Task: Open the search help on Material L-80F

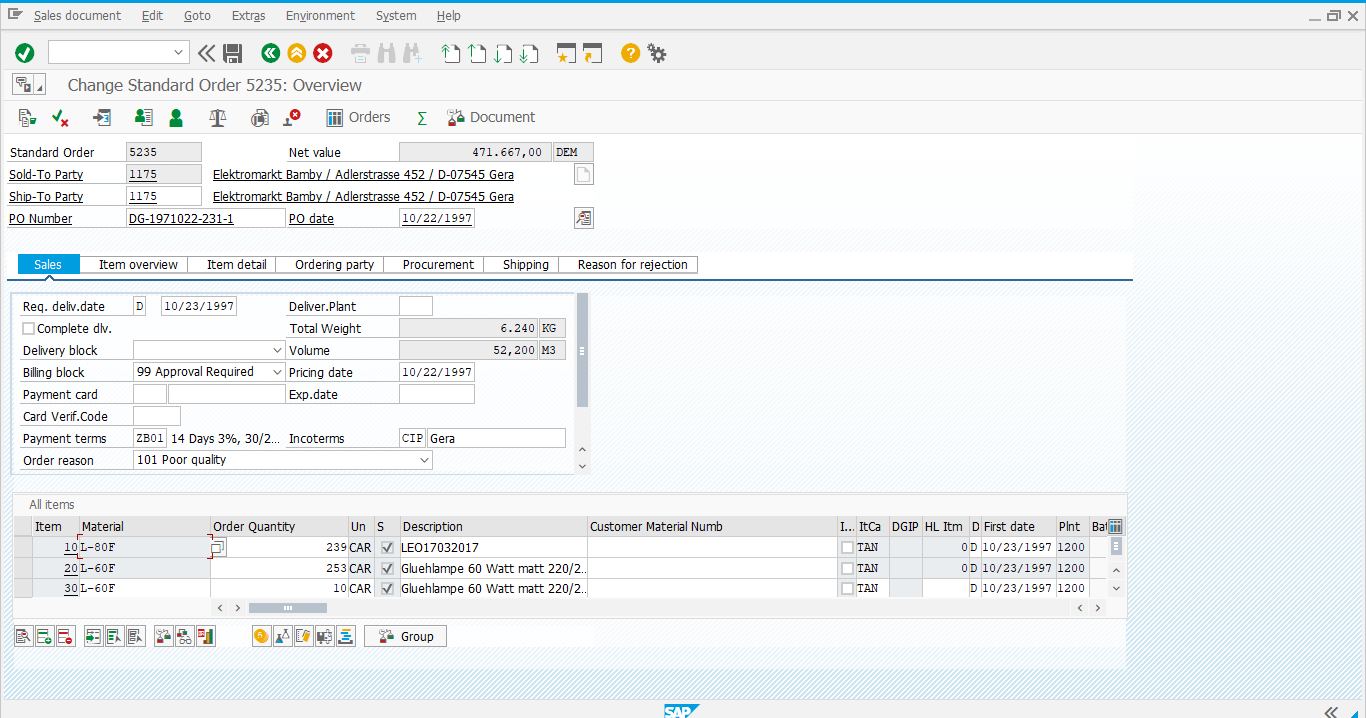Action: point(219,547)
